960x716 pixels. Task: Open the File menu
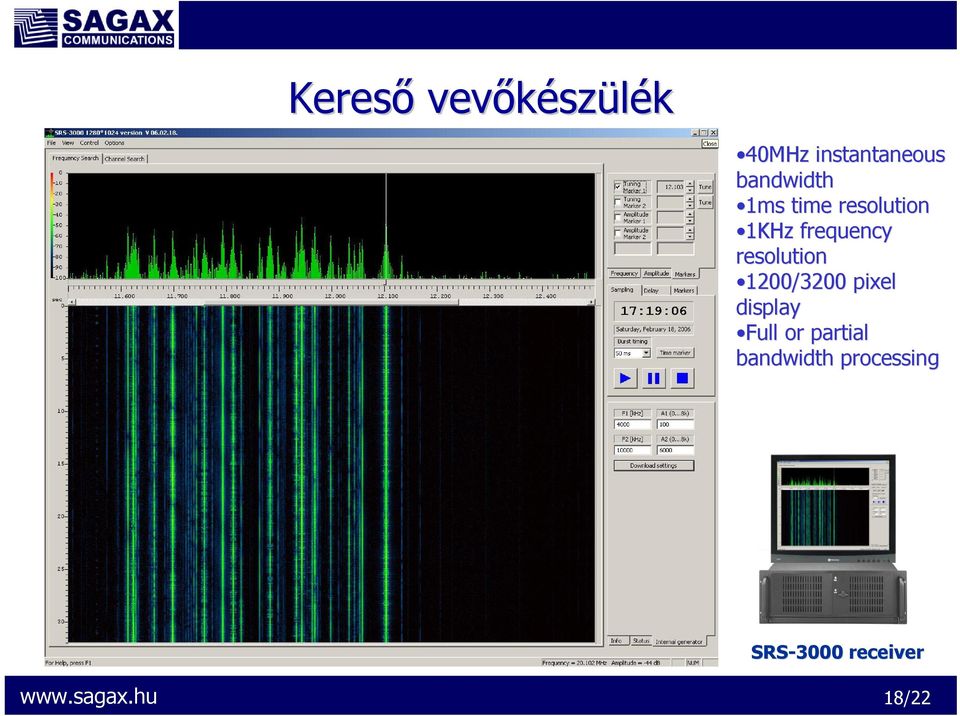(x=51, y=143)
